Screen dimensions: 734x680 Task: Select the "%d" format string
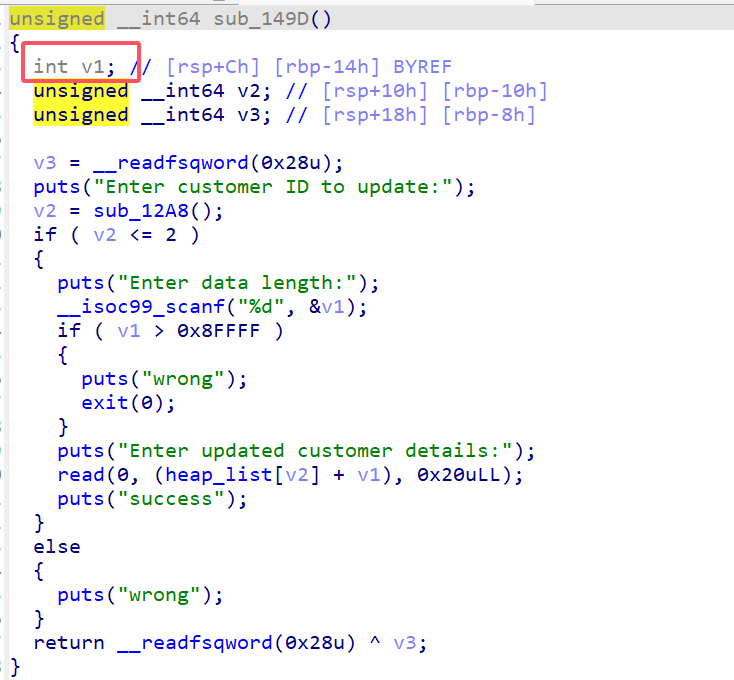coord(260,307)
